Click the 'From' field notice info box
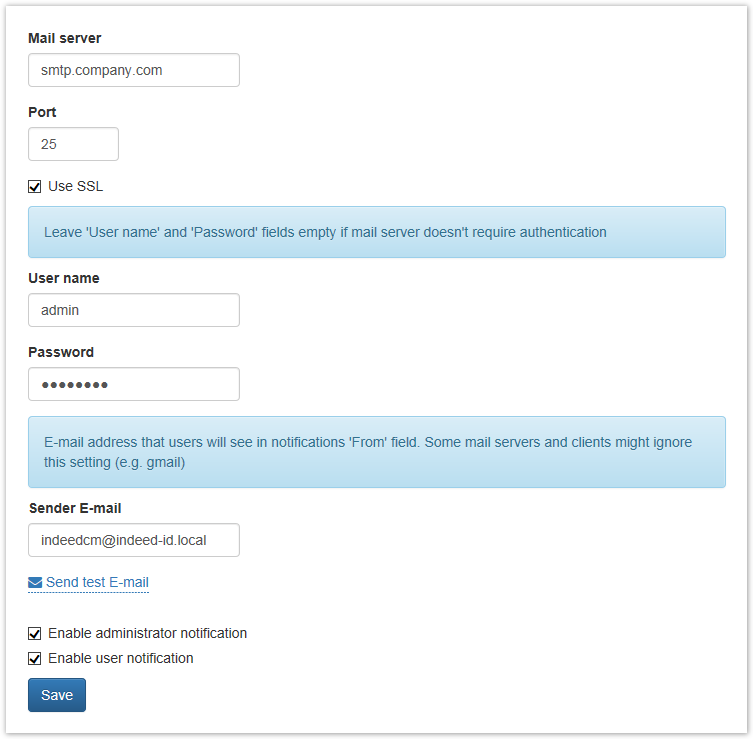Image resolution: width=753 pixels, height=739 pixels. click(x=376, y=452)
